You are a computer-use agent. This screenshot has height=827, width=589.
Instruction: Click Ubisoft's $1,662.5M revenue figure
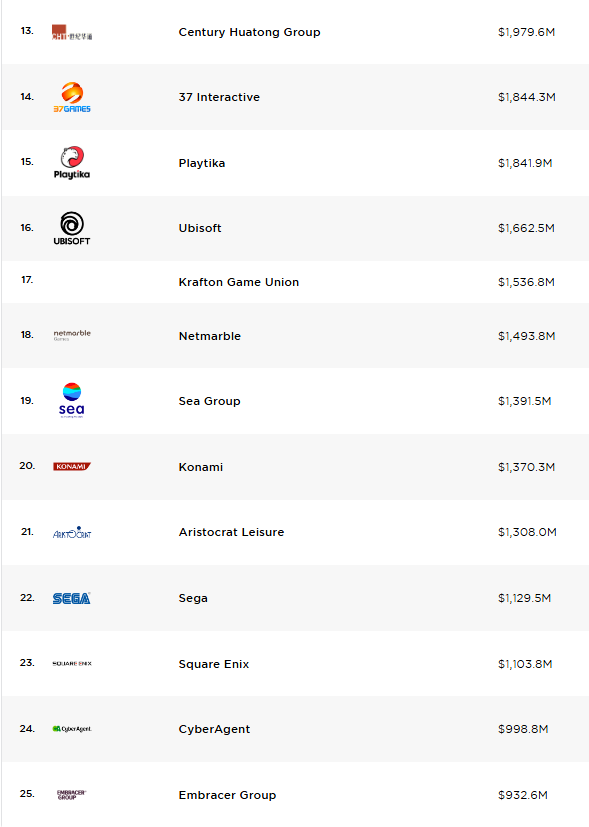[x=526, y=228]
